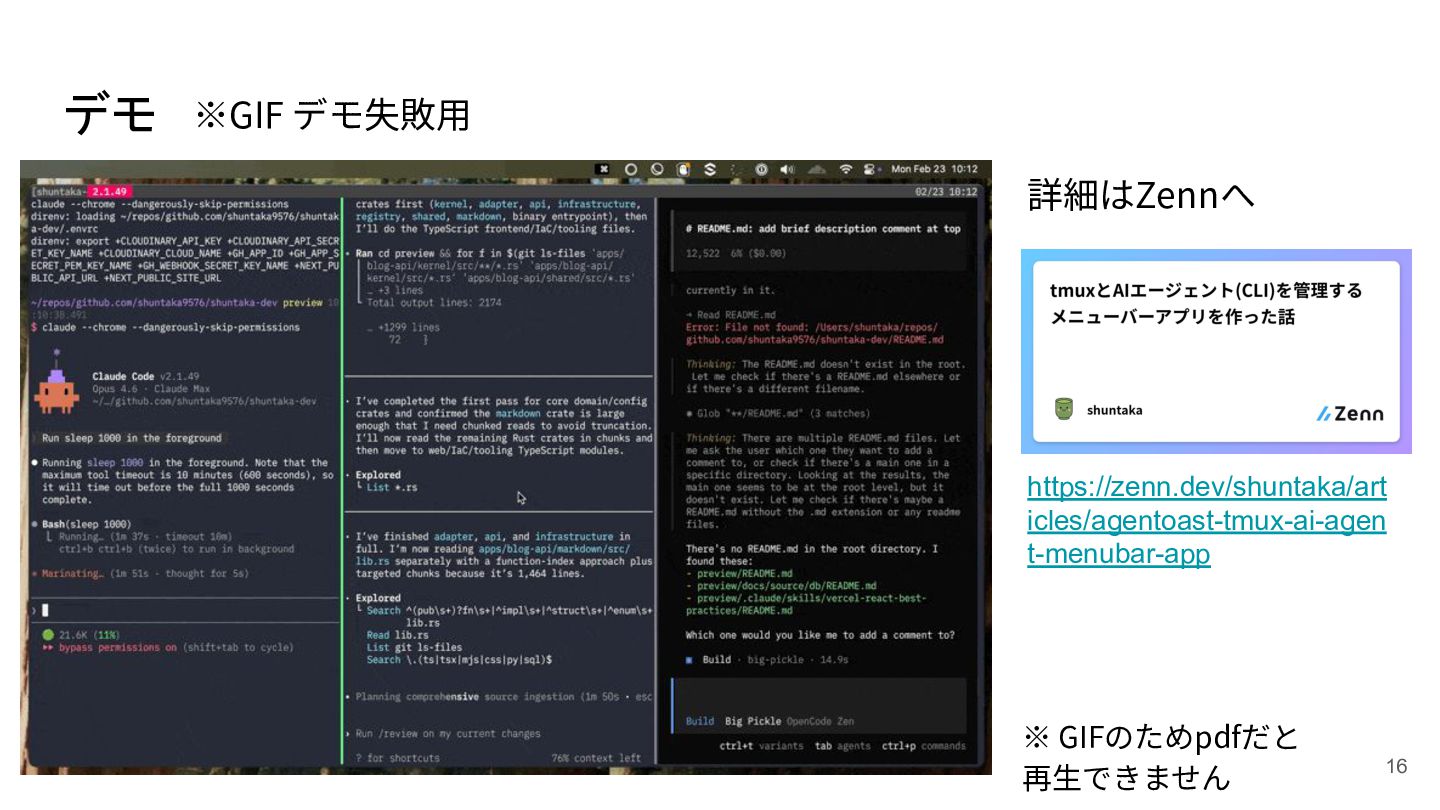Screen dimensions: 1440x810
Task: Click the 'tab agents' shortcut hint
Action: [x=842, y=746]
